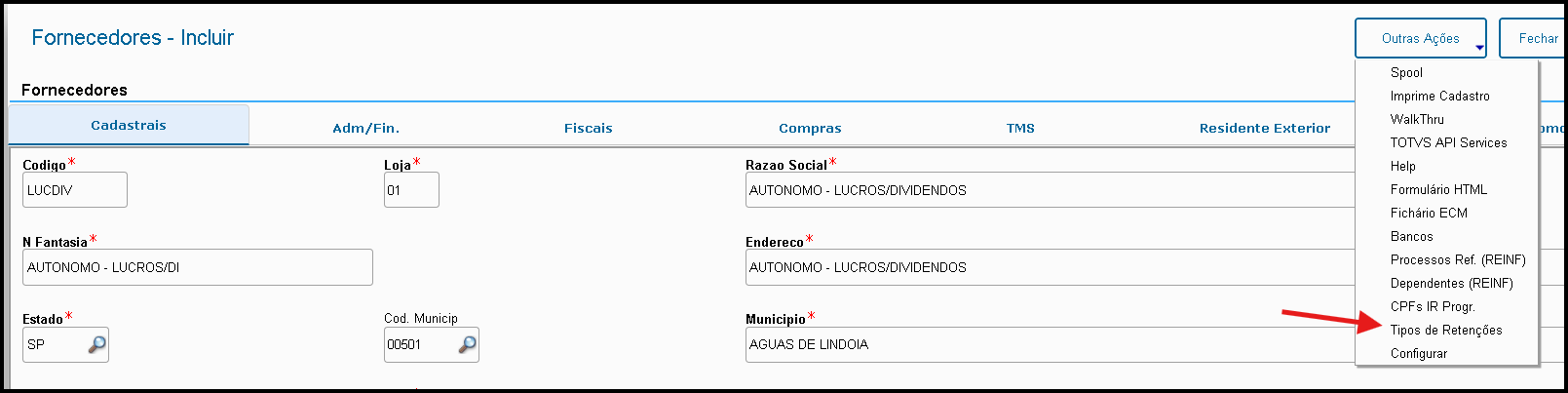
Task: Switch to Residente Exterior tab
Action: pos(1264,128)
